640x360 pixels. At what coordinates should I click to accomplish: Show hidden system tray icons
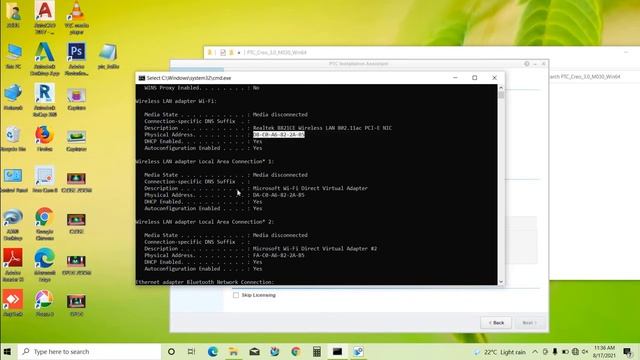pyautogui.click(x=535, y=351)
